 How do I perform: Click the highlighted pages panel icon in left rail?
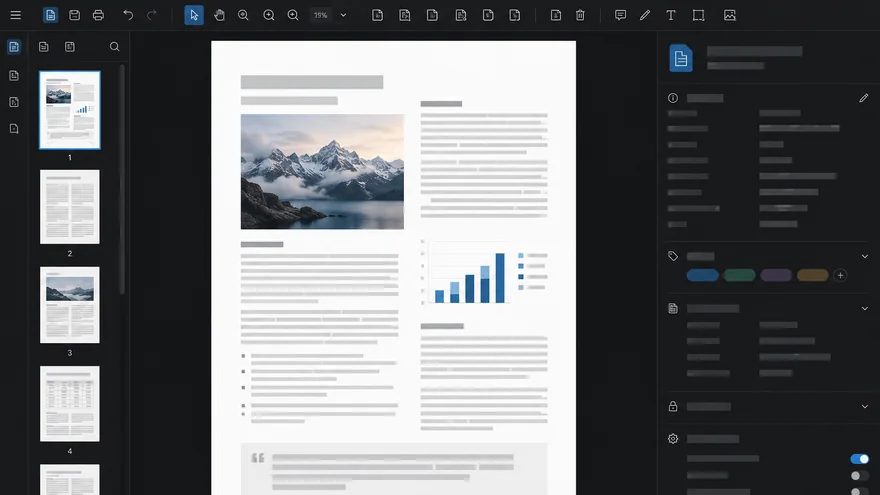(x=14, y=47)
